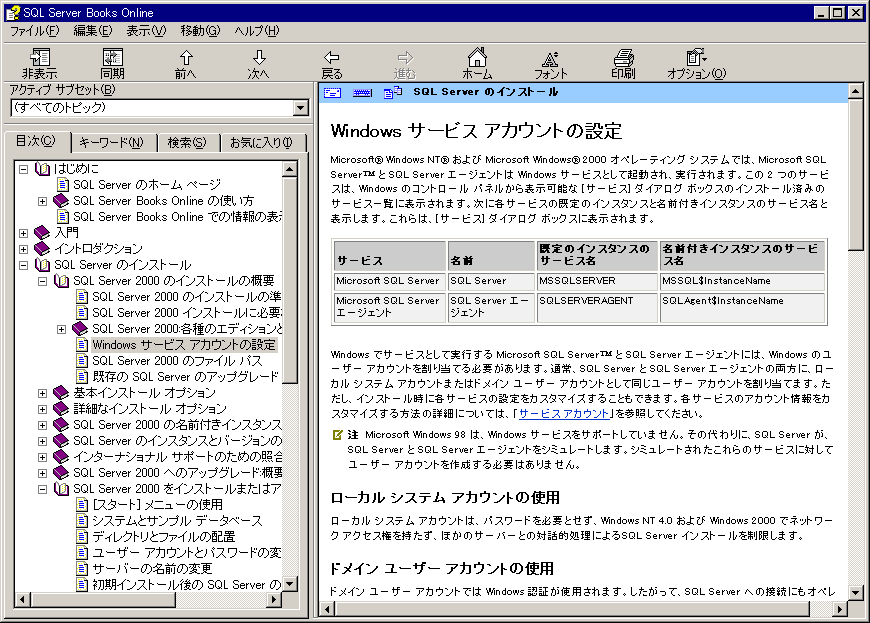The image size is (870, 623).
Task: Collapse SQL Server 2000 のインストールの概要 node
Action: (x=42, y=281)
